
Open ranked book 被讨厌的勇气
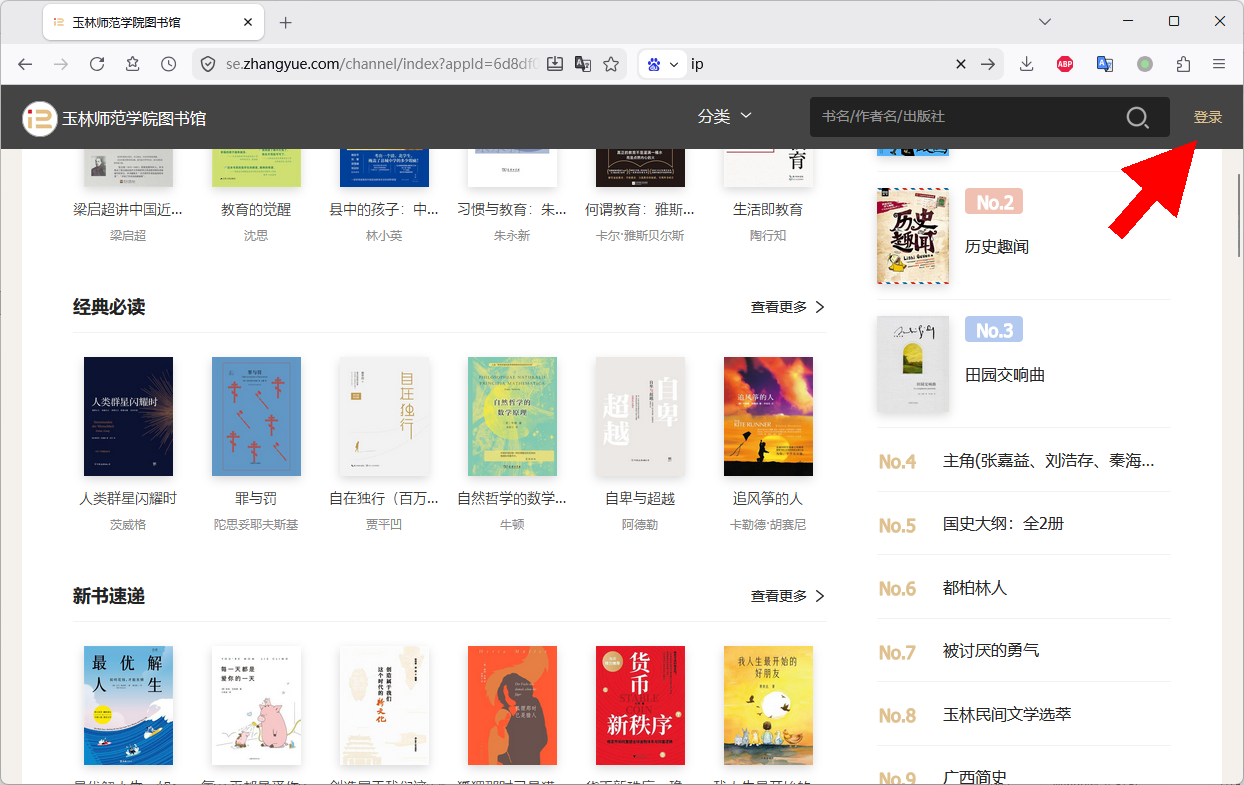coord(991,651)
